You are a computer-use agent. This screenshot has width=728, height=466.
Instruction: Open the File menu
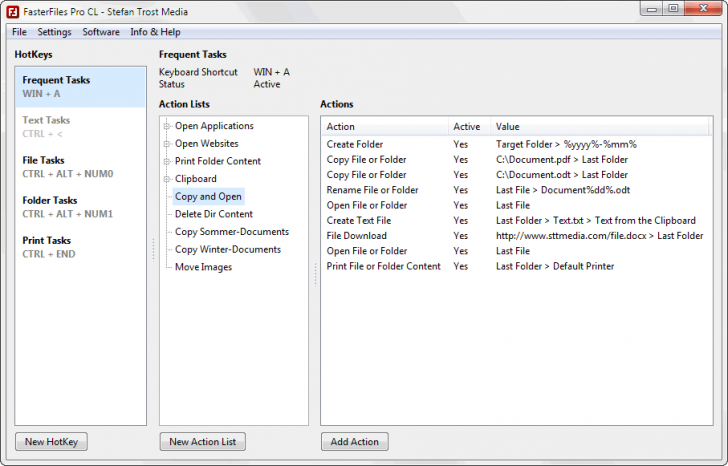click(x=19, y=32)
